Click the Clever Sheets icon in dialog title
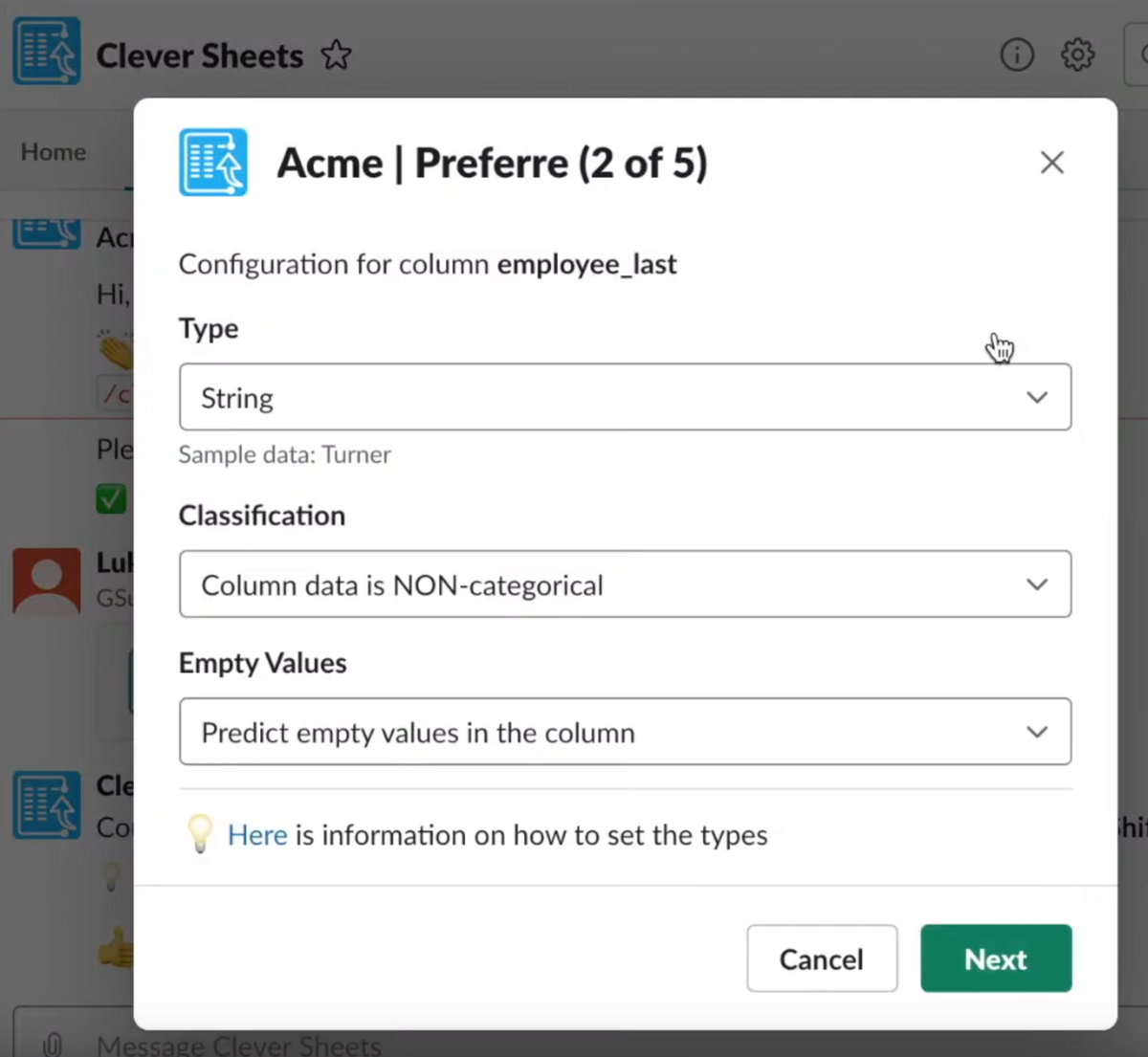 click(213, 163)
